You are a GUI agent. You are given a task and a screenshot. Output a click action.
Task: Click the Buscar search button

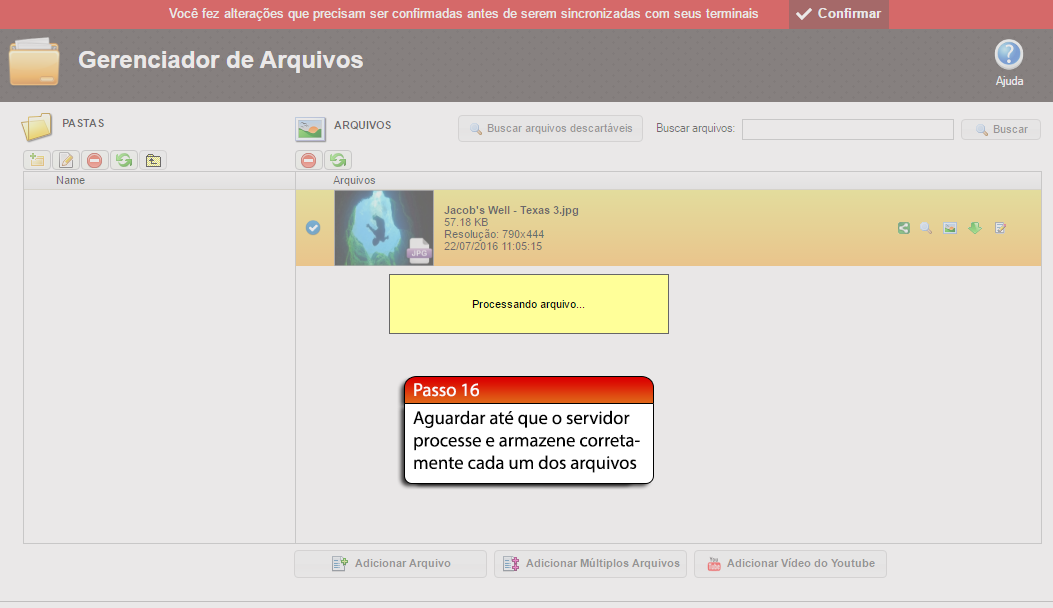(1000, 130)
